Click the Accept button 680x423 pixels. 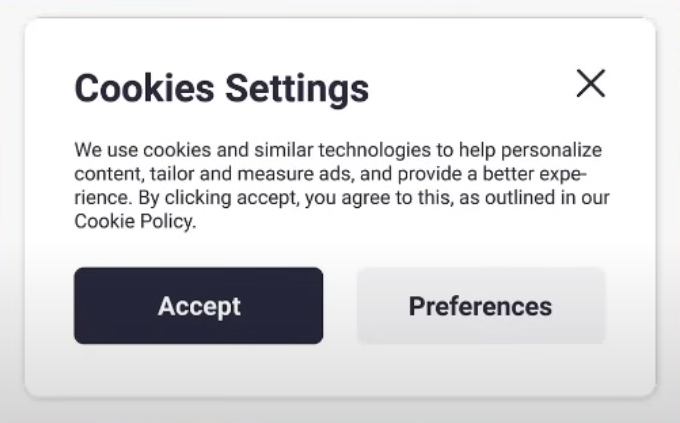(x=198, y=306)
